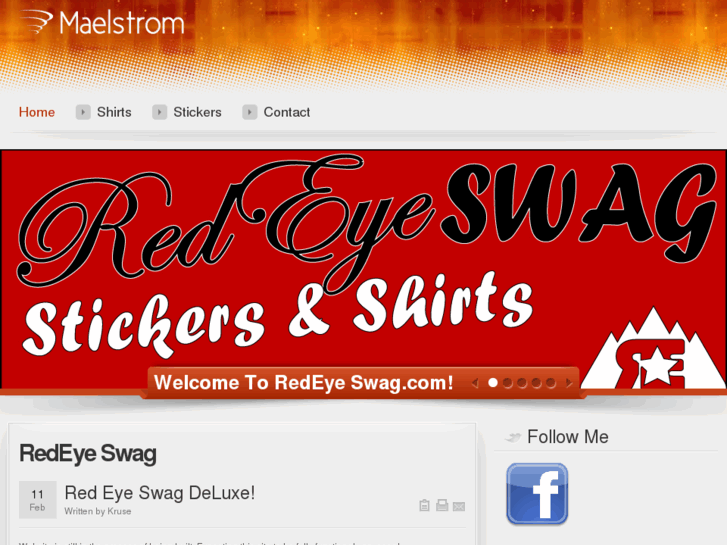The image size is (727, 545).
Task: Click the arrow icon beside Stickers
Action: [159, 112]
